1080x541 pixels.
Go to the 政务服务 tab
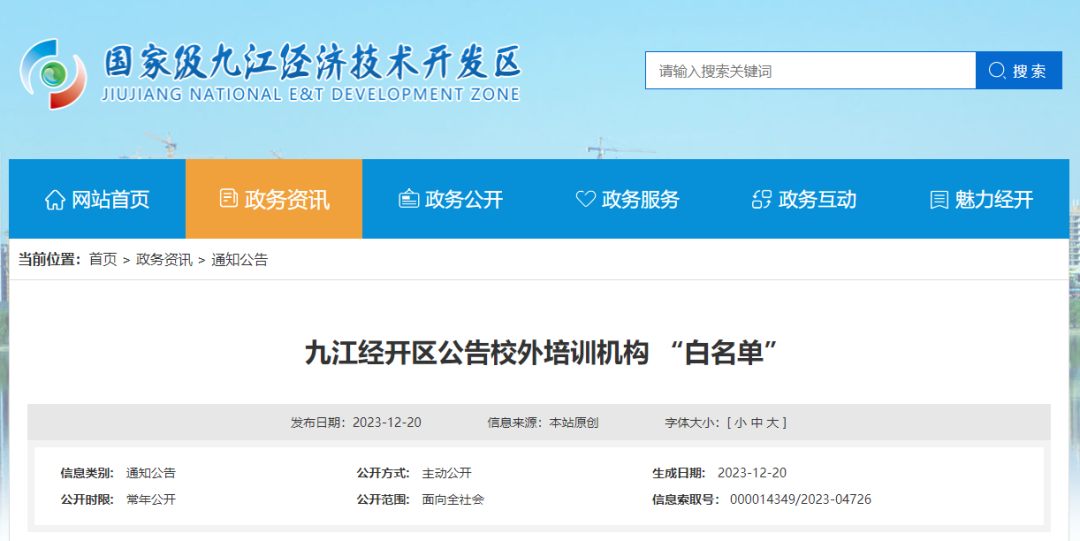point(627,199)
